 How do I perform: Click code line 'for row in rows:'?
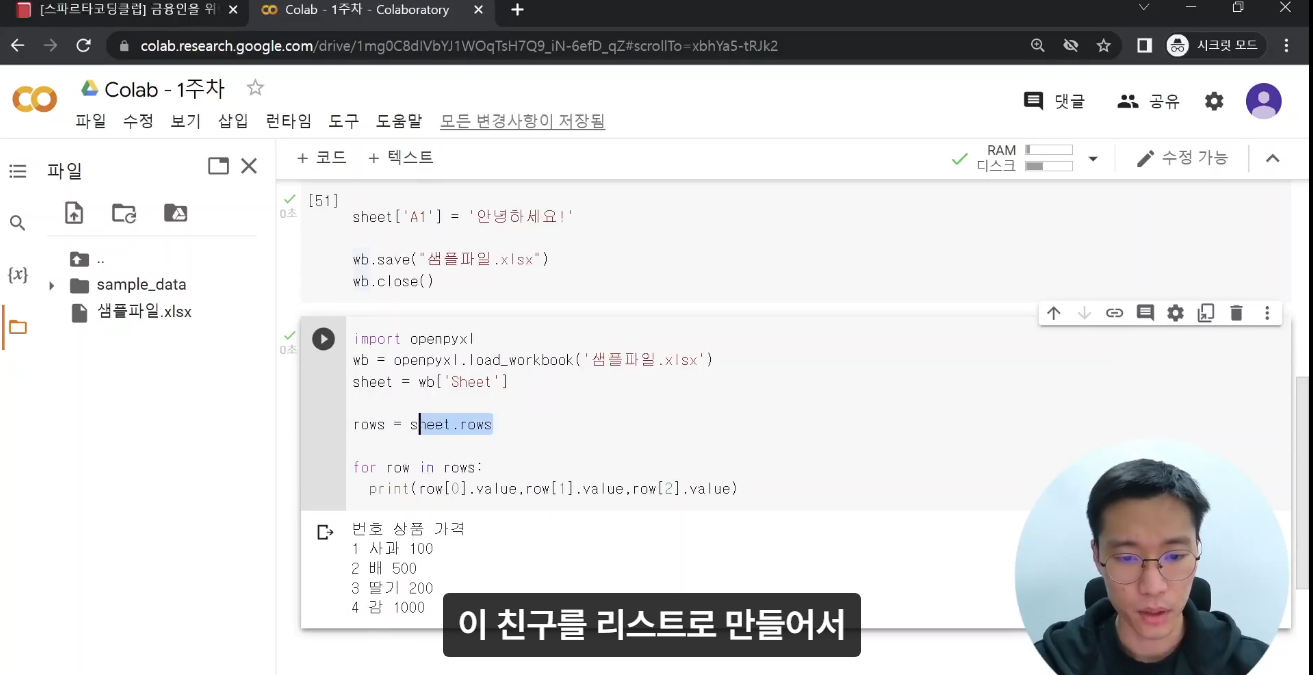click(x=418, y=467)
